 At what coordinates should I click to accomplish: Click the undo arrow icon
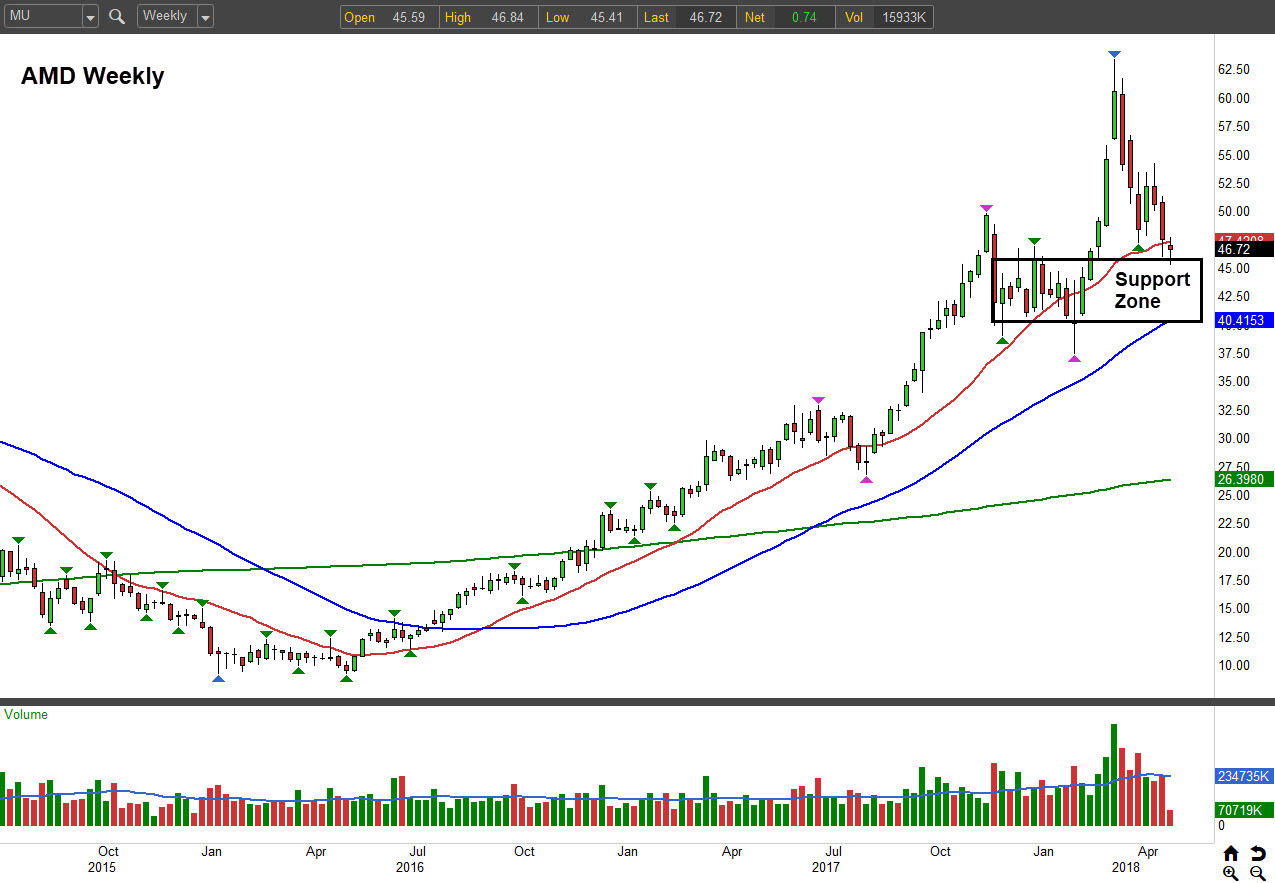pos(1258,853)
